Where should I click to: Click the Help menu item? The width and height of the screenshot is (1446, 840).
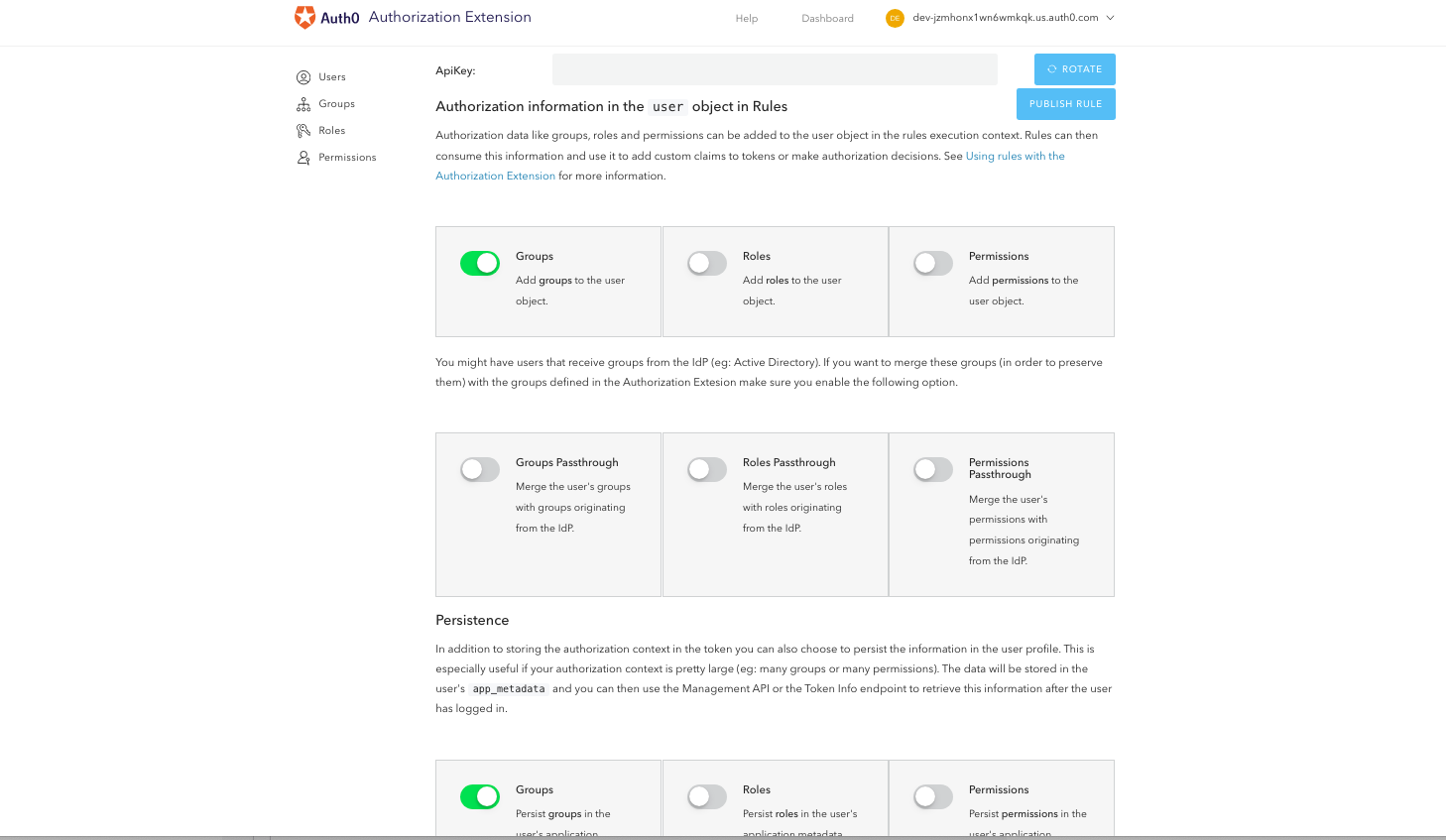coord(746,18)
